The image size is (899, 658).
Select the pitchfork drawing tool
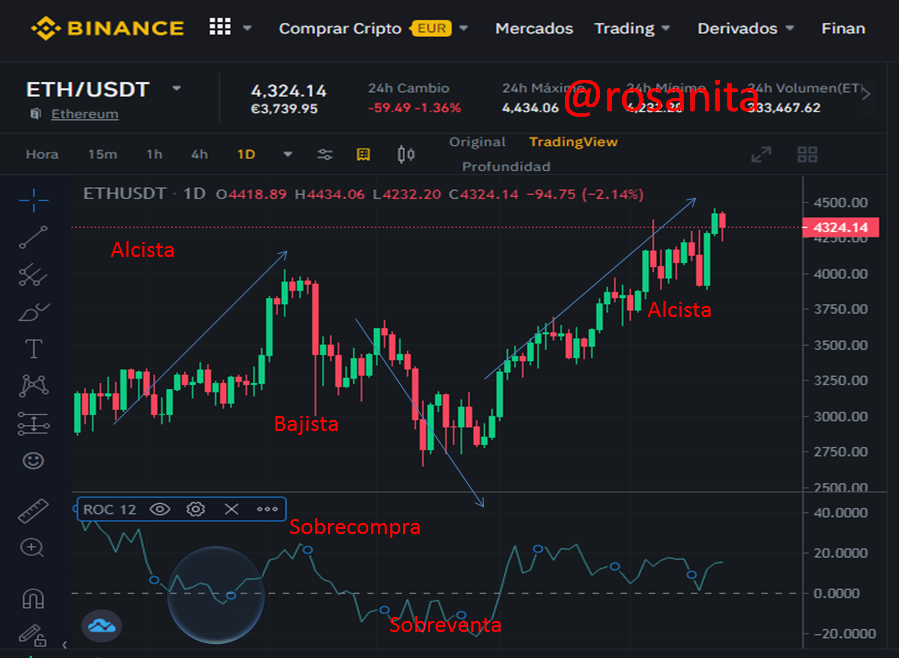(x=34, y=275)
